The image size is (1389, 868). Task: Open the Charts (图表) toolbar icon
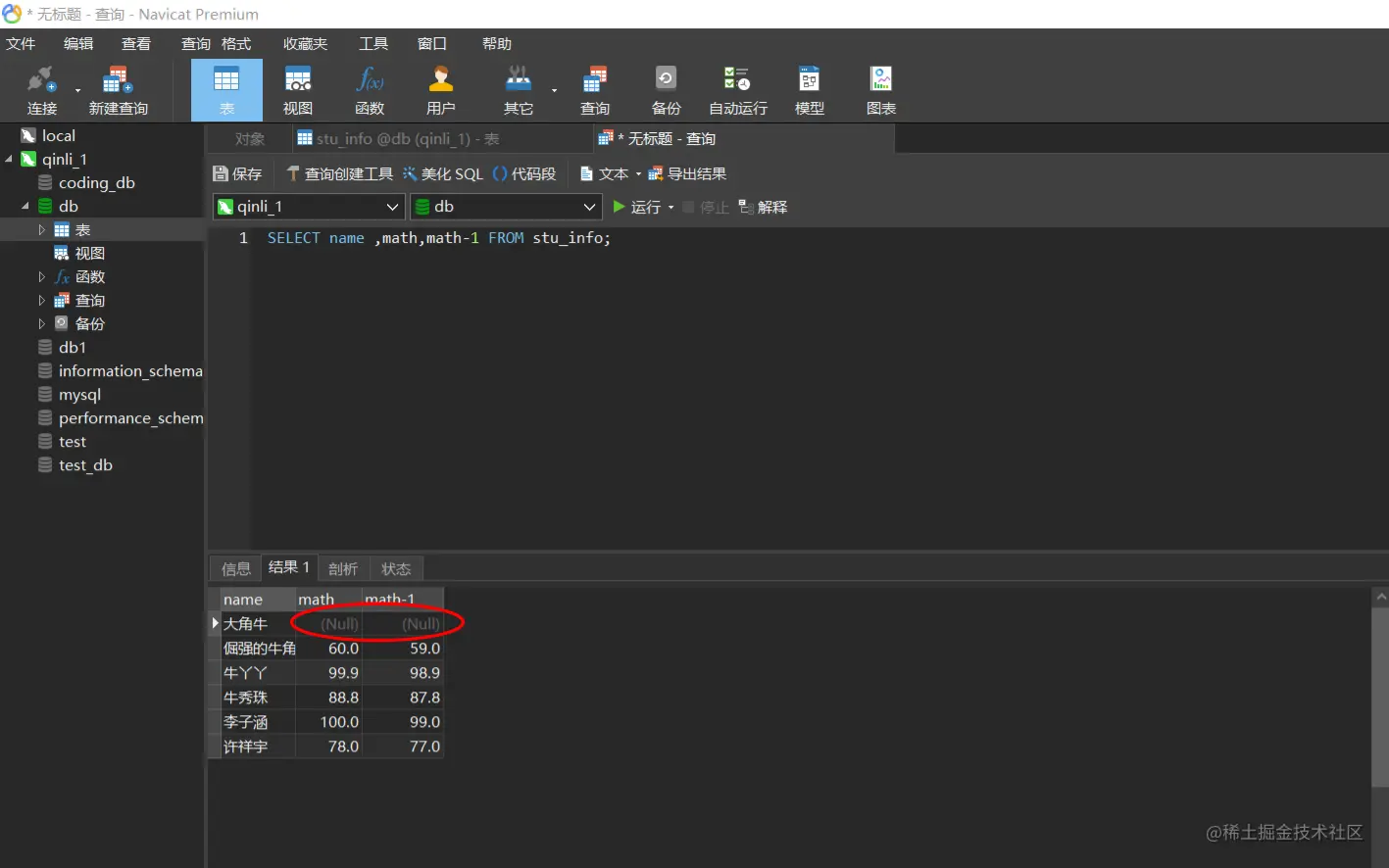point(881,90)
